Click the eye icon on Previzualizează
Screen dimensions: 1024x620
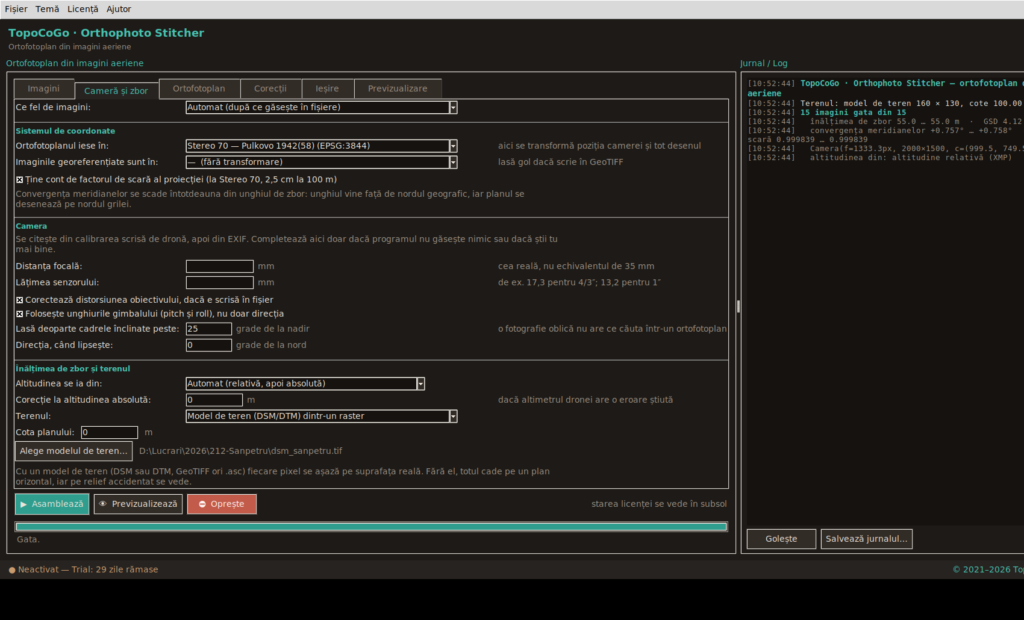103,504
